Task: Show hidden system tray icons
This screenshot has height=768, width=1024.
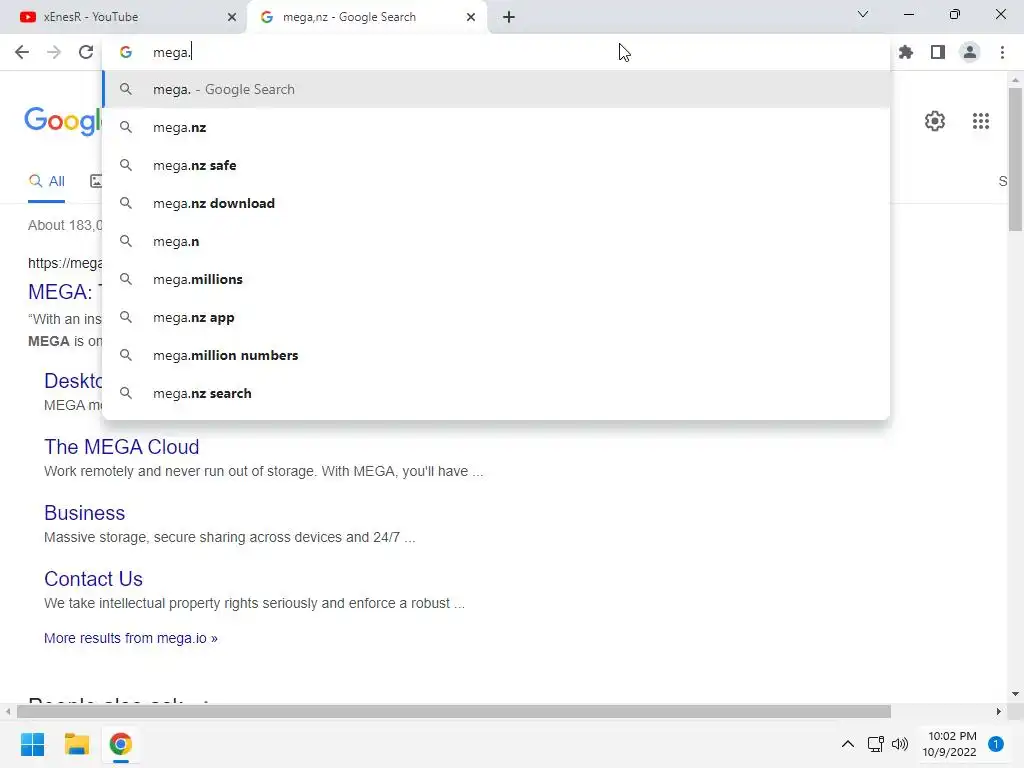Action: pos(847,744)
